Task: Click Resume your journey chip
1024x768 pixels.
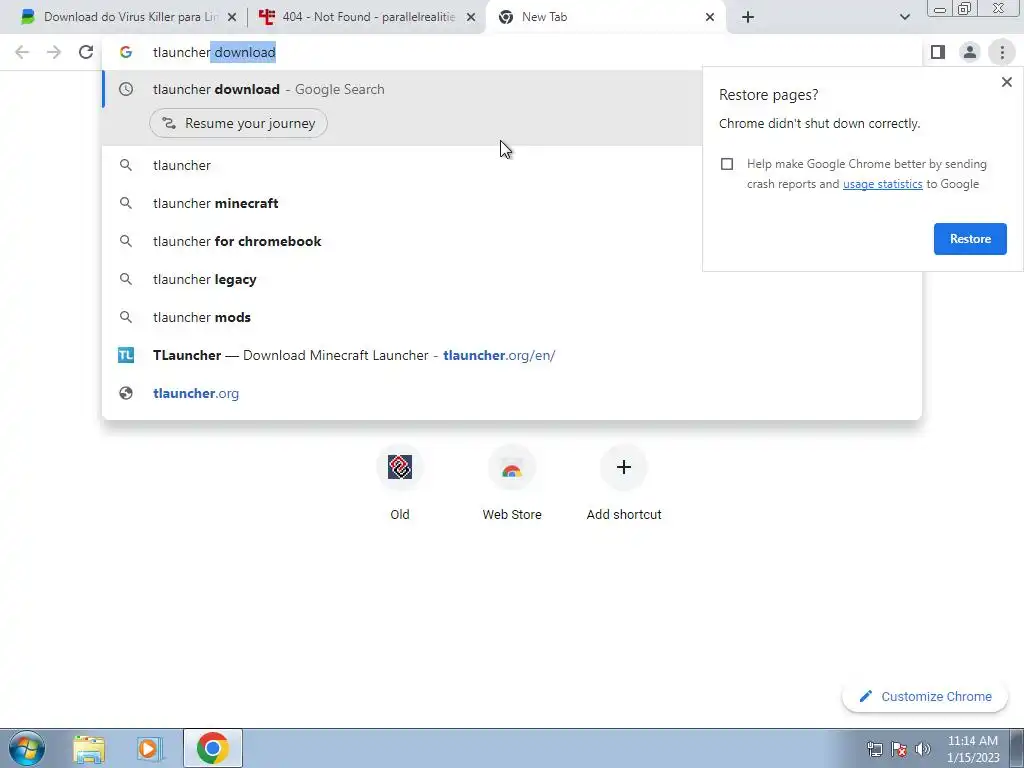Action: pyautogui.click(x=238, y=123)
